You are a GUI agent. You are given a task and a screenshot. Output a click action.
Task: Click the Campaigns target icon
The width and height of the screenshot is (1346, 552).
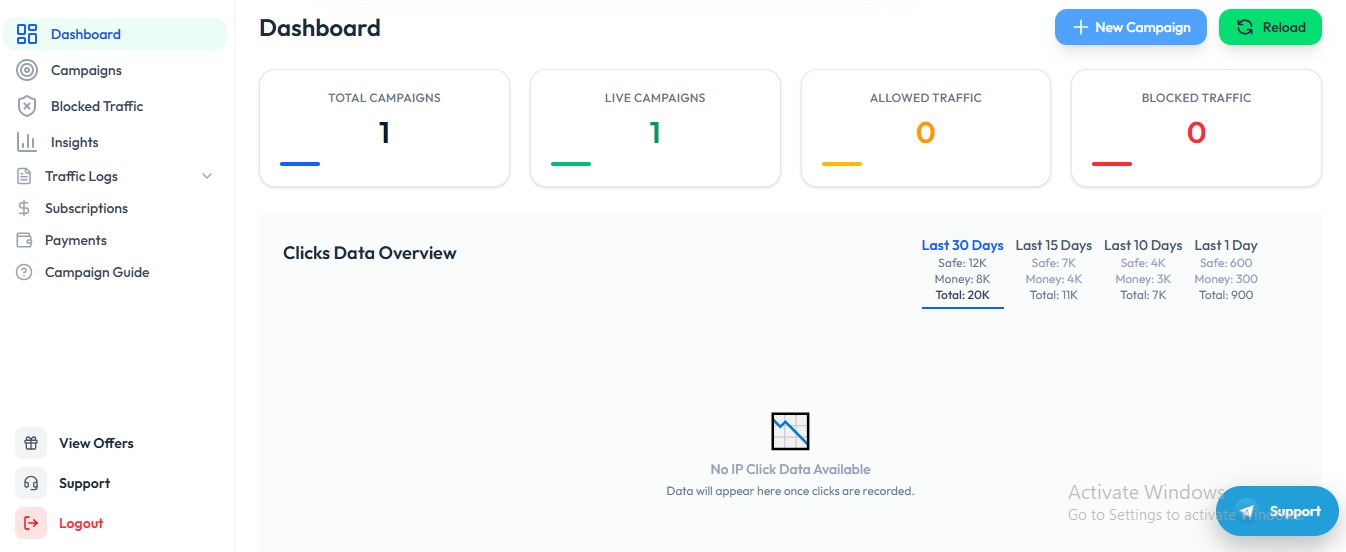point(27,70)
